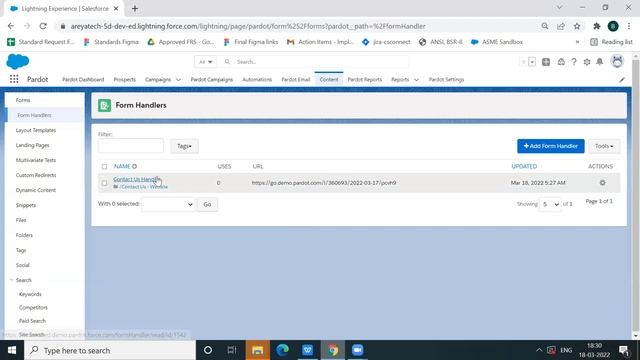Expand the Reports tab chevron
This screenshot has height=360, width=640.
click(416, 80)
